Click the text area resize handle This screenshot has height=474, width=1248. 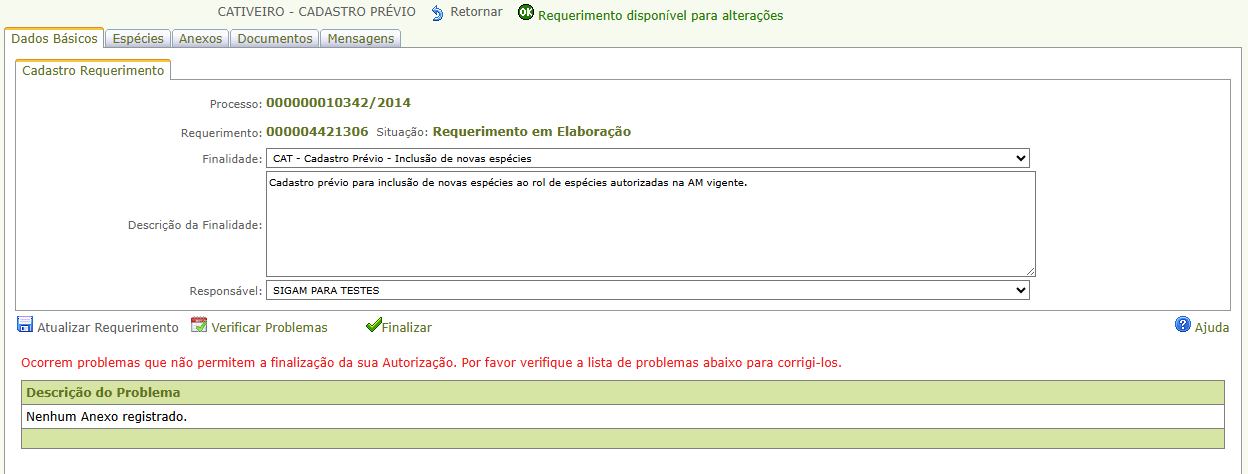coord(1029,270)
